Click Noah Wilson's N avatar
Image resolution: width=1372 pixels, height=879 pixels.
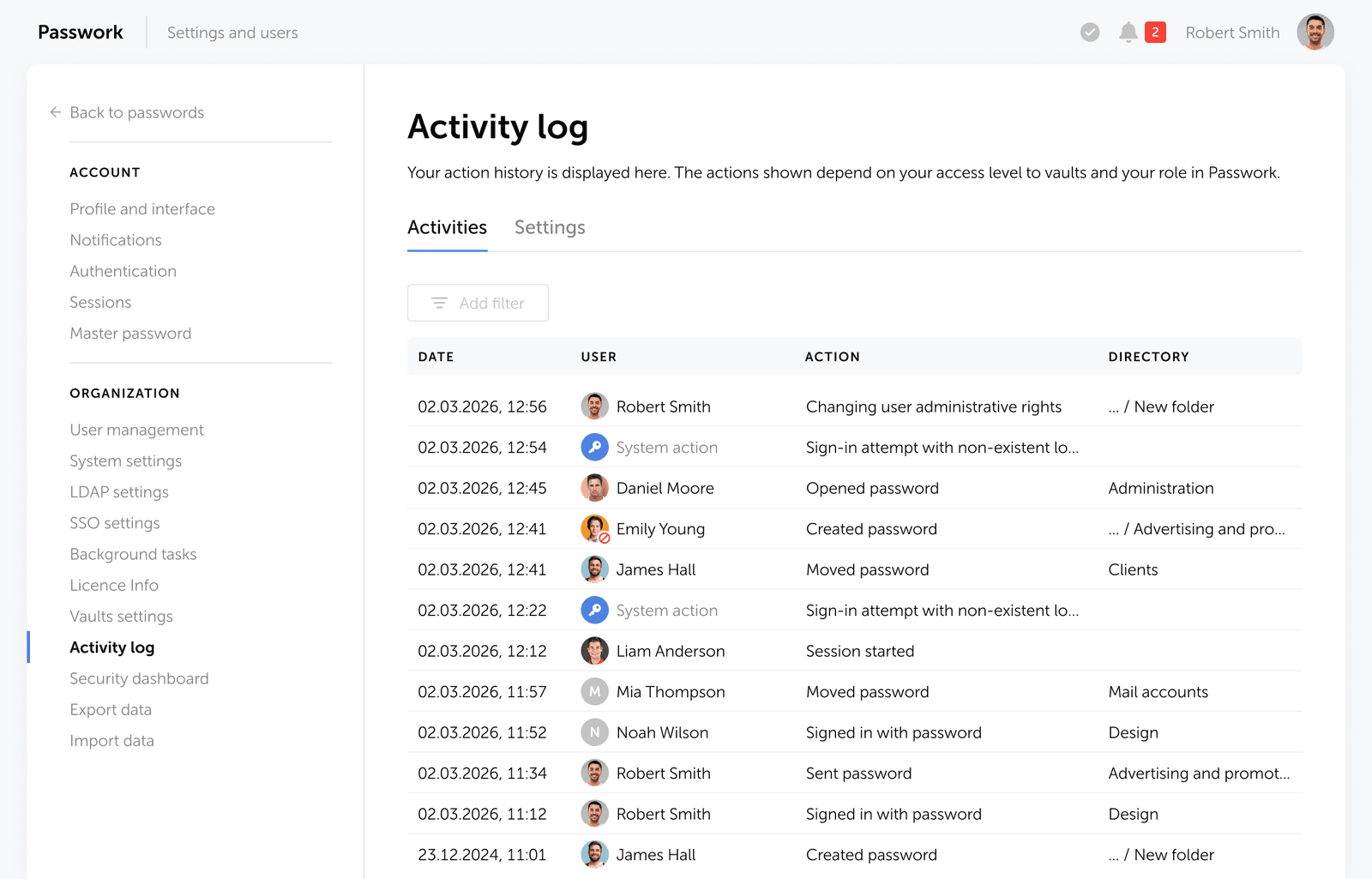(594, 732)
